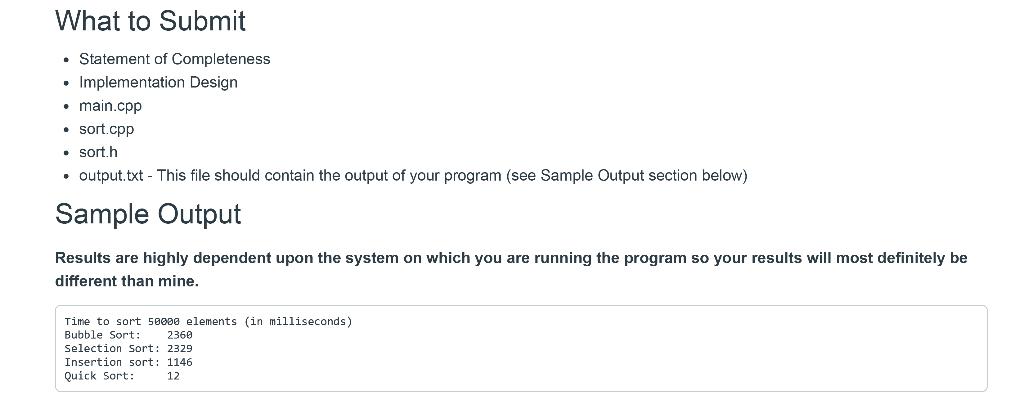Click the bullet before 'Statement of Completeness'

point(67,60)
